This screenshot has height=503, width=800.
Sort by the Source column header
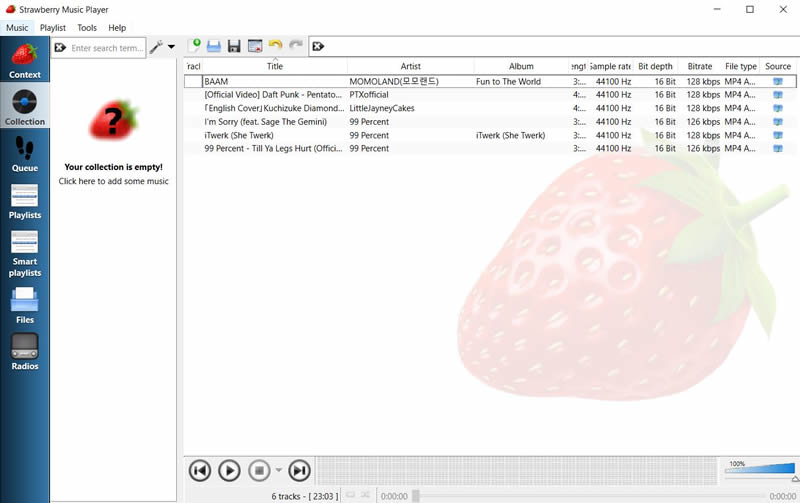click(x=778, y=66)
